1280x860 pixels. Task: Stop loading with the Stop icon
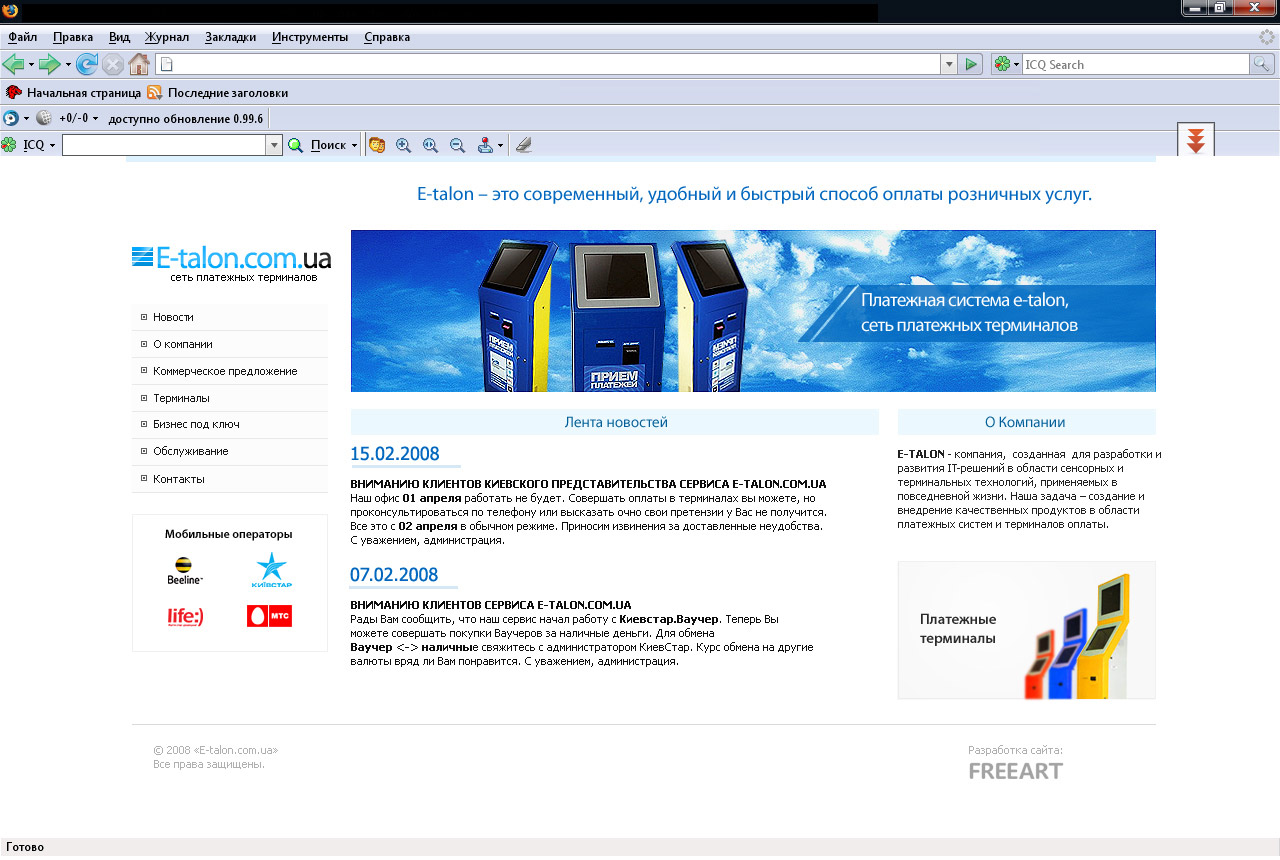(x=113, y=64)
